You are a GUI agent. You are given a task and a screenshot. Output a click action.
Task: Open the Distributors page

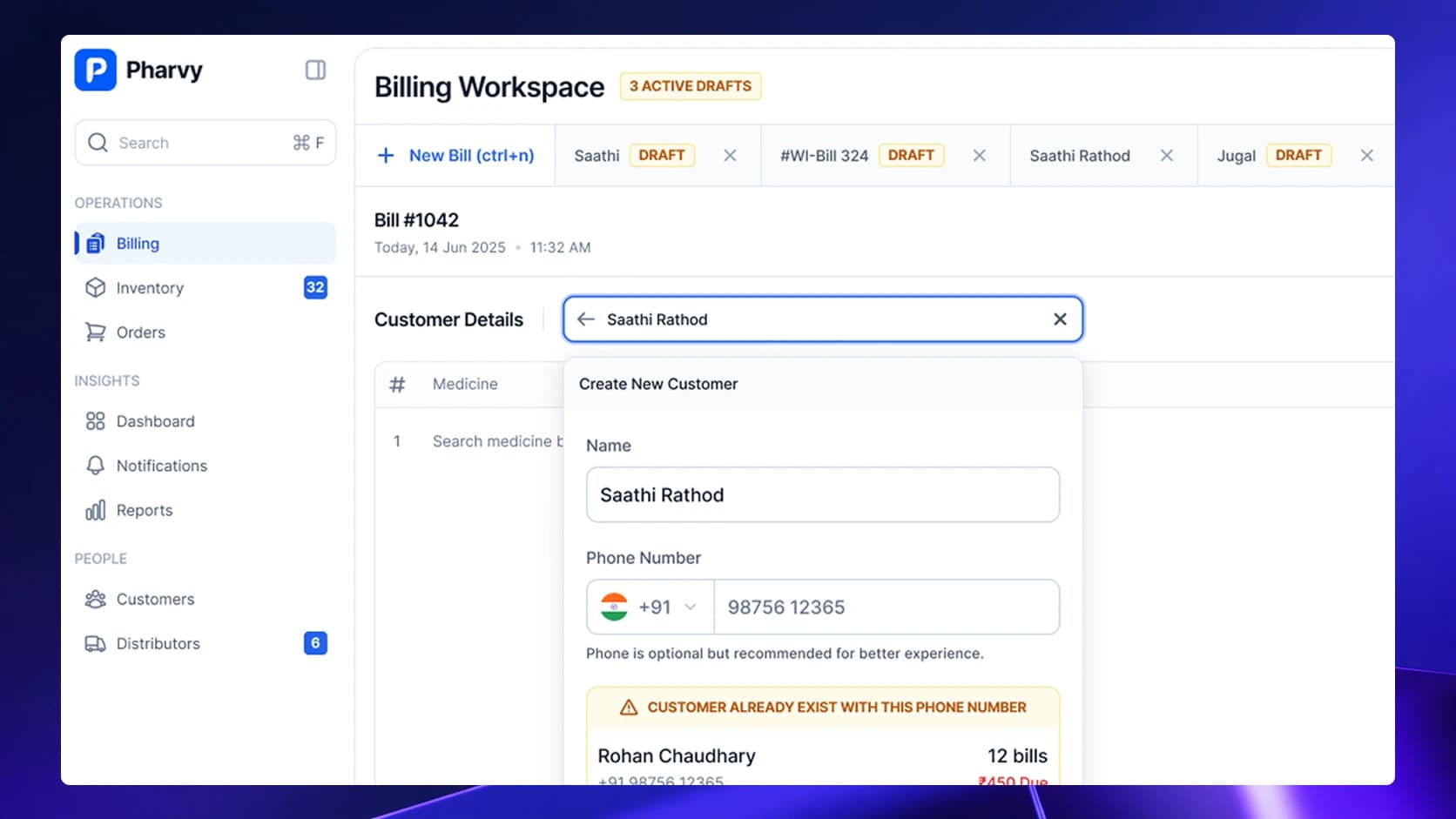(206, 643)
